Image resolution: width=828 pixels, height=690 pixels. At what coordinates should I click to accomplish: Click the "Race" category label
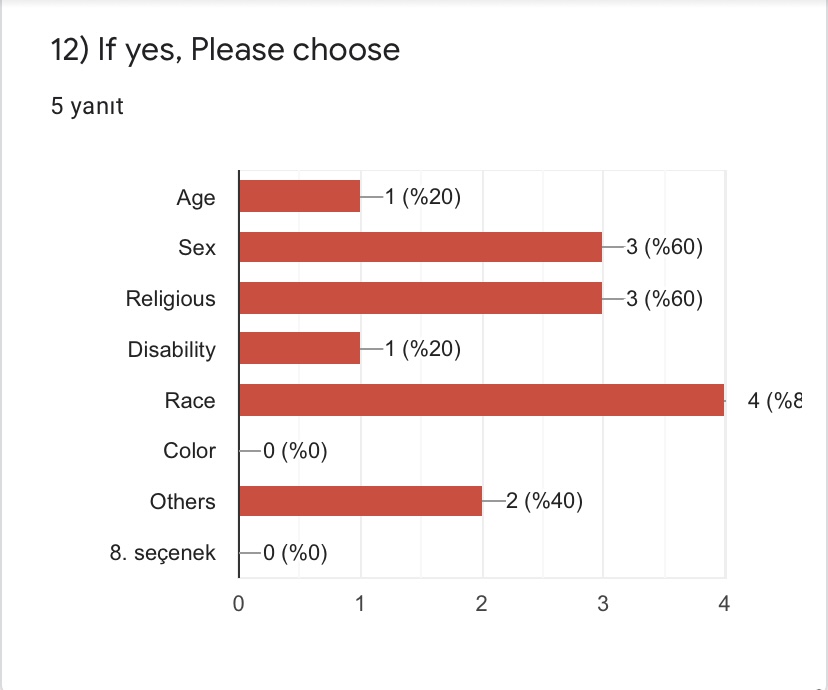click(191, 400)
